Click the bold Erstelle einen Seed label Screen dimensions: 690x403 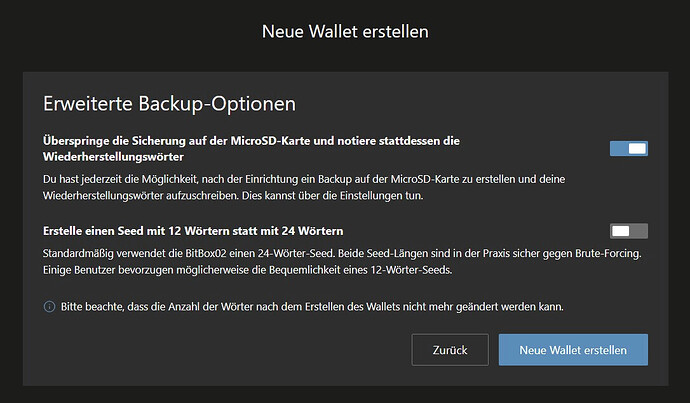(193, 231)
